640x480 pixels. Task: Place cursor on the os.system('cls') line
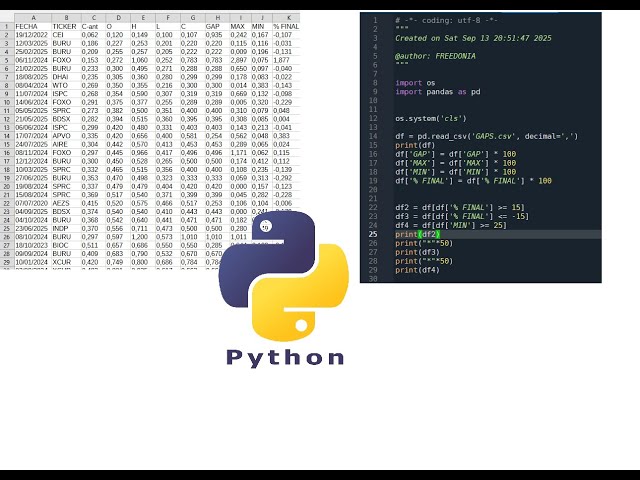click(431, 118)
